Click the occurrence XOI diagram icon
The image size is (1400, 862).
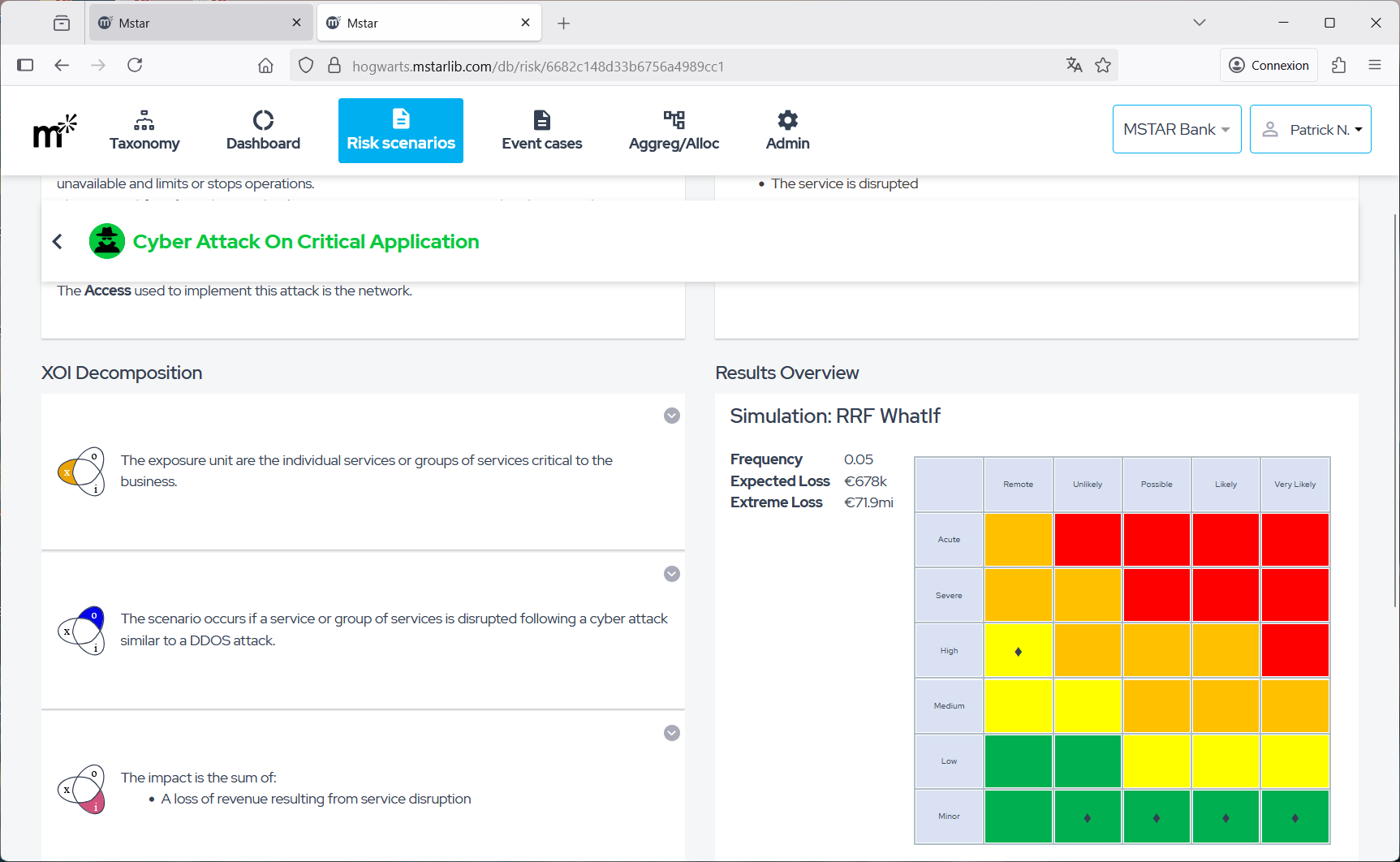pyautogui.click(x=82, y=630)
